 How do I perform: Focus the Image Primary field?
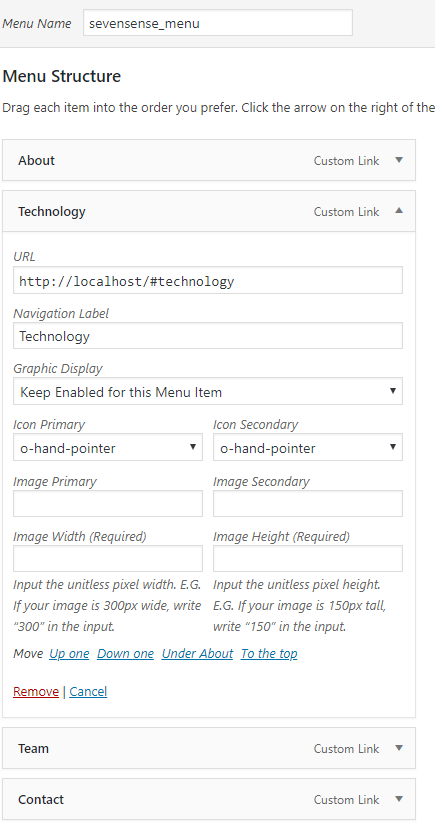(108, 503)
